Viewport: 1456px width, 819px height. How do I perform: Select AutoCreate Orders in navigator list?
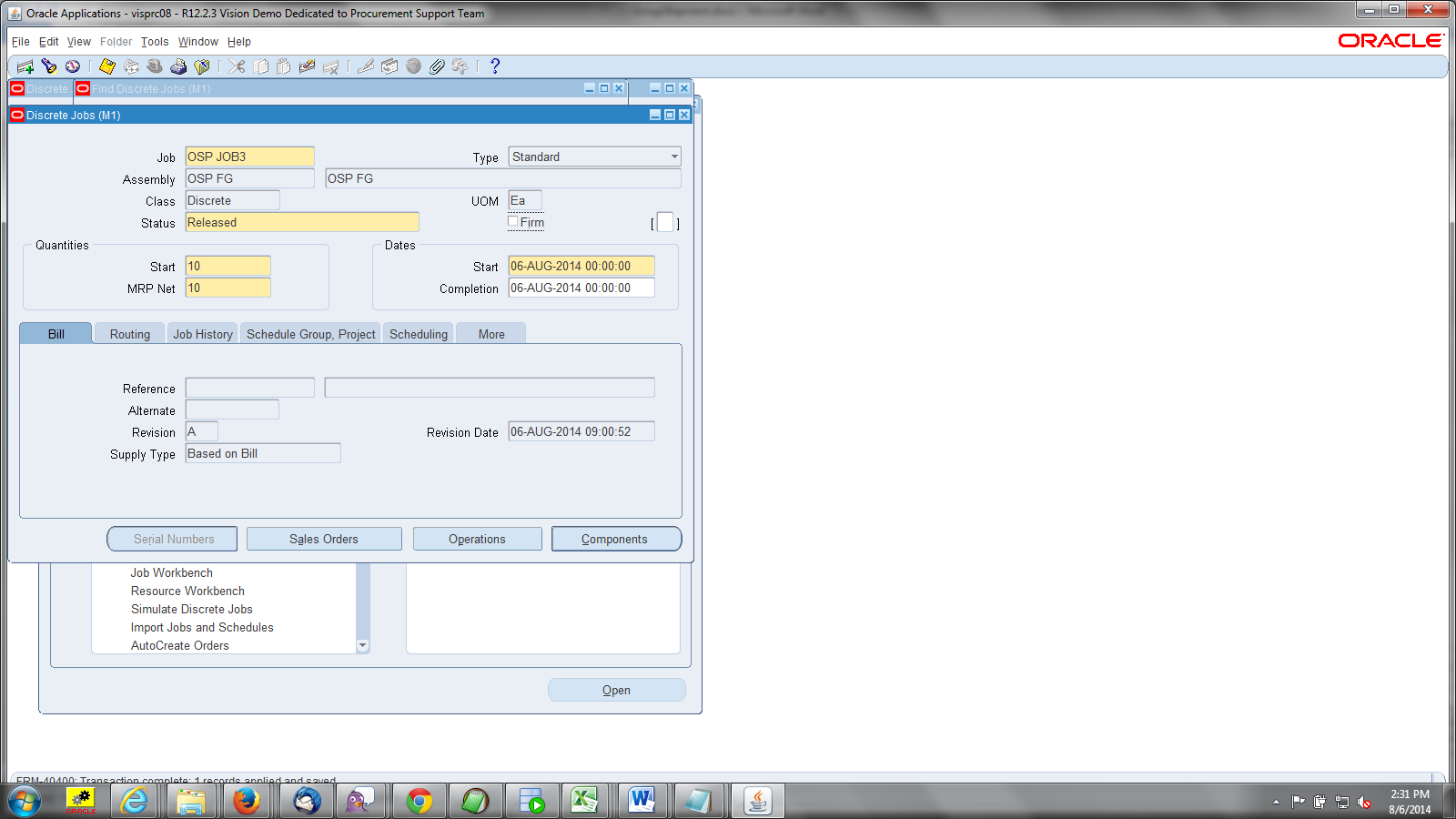coord(180,645)
